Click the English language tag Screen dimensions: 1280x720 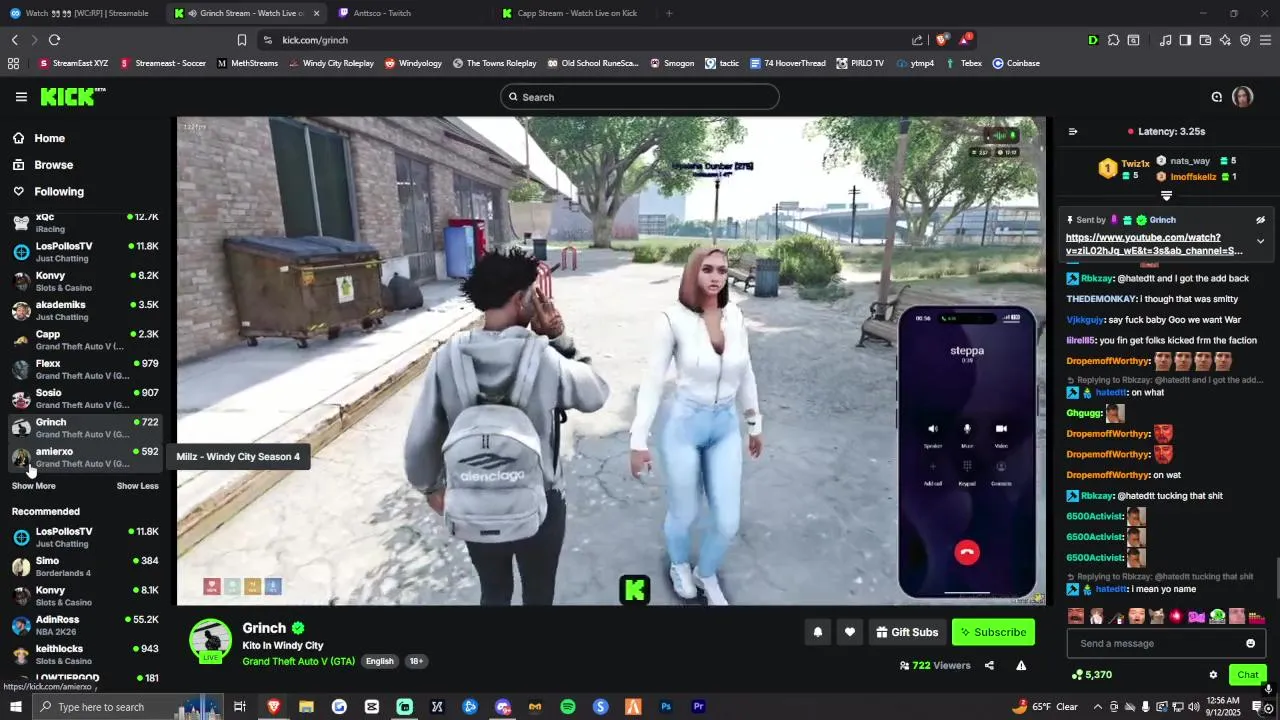pyautogui.click(x=380, y=661)
